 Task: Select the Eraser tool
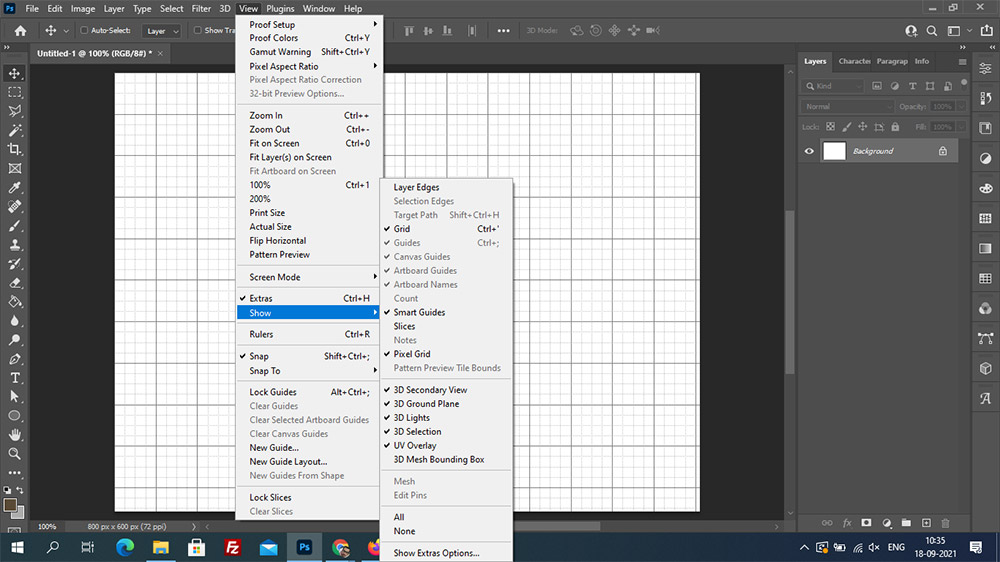[14, 283]
